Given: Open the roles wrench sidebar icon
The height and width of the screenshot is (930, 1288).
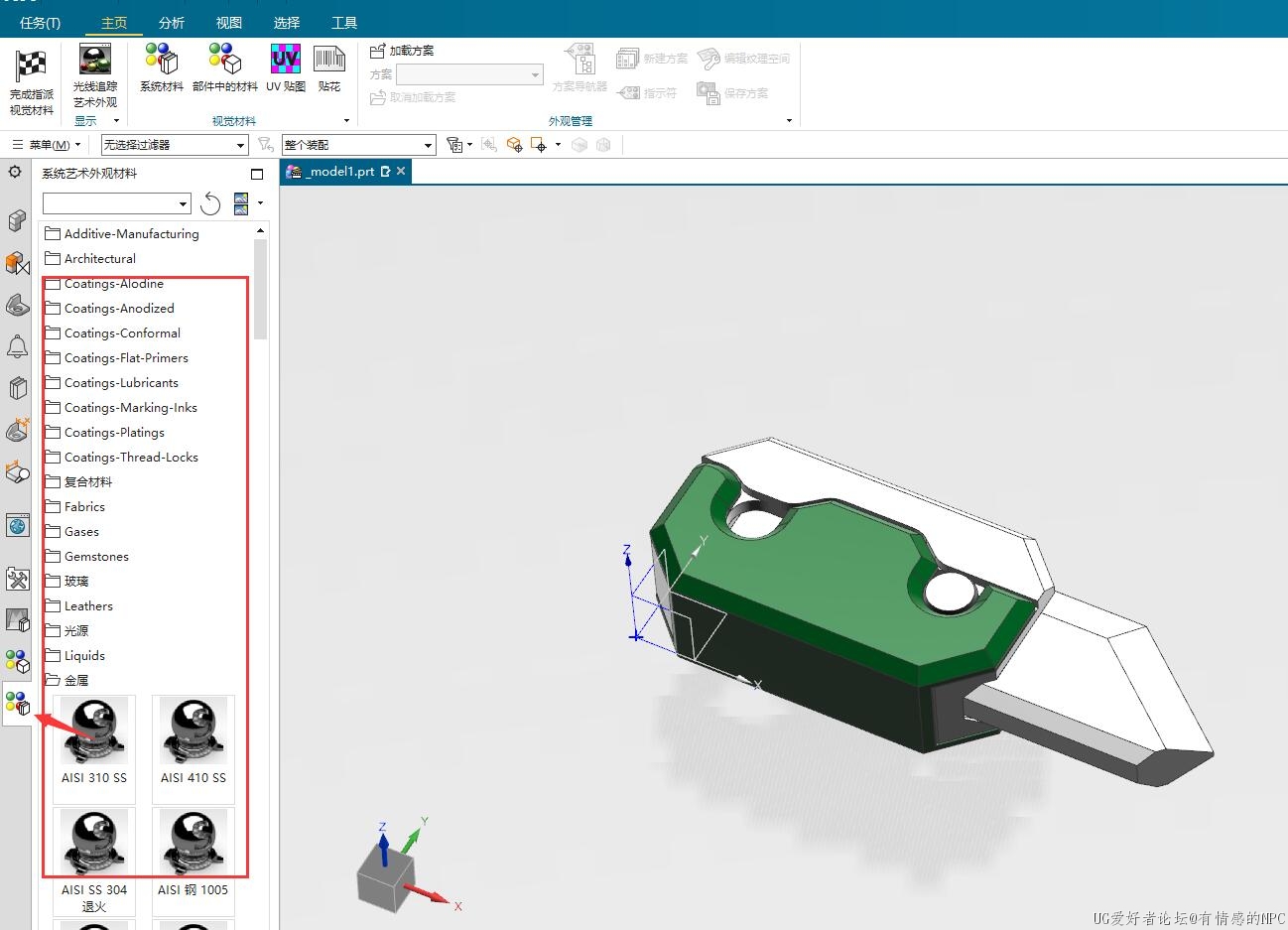Looking at the screenshot, I should click(x=17, y=579).
